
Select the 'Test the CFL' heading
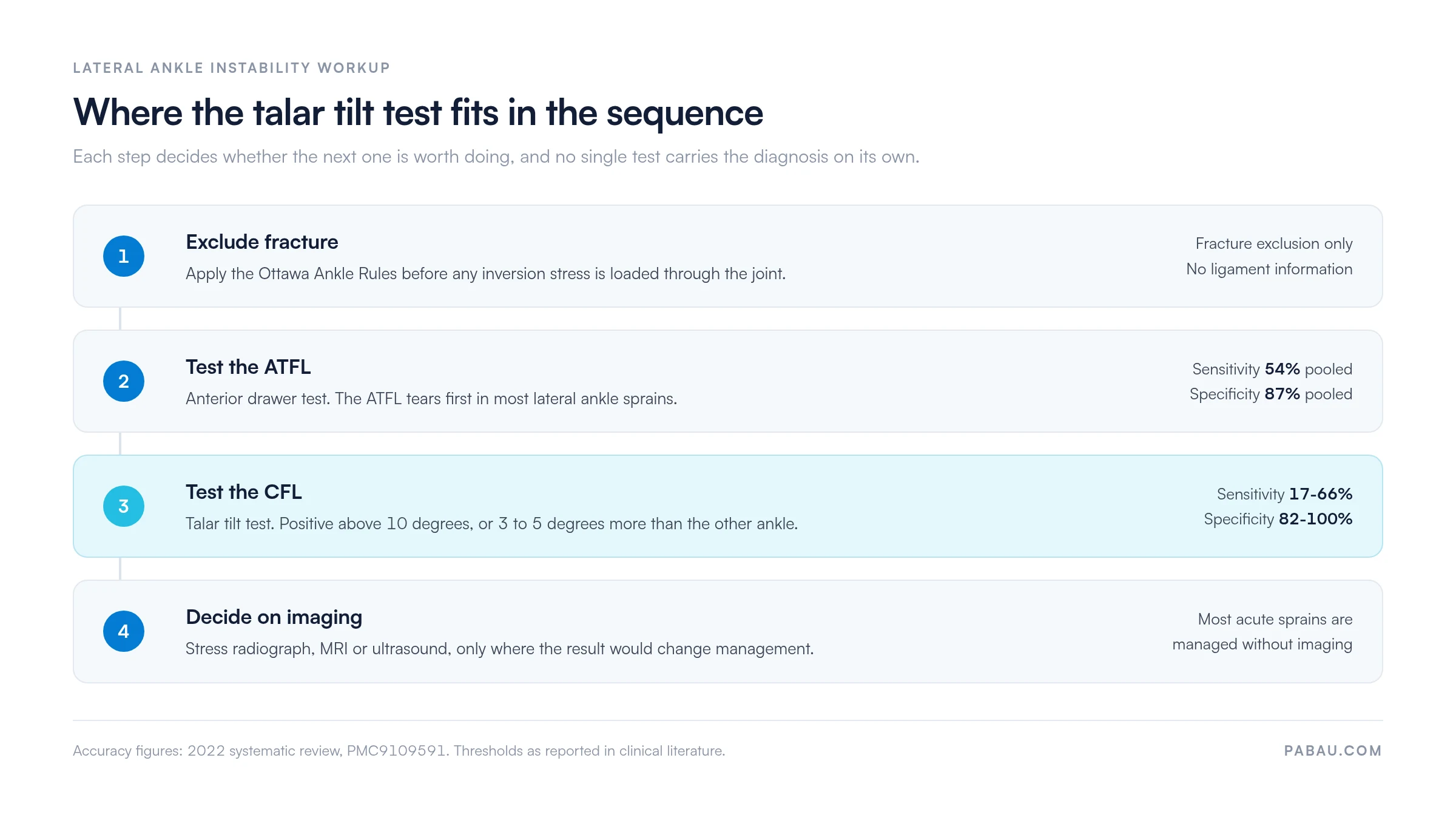[244, 492]
